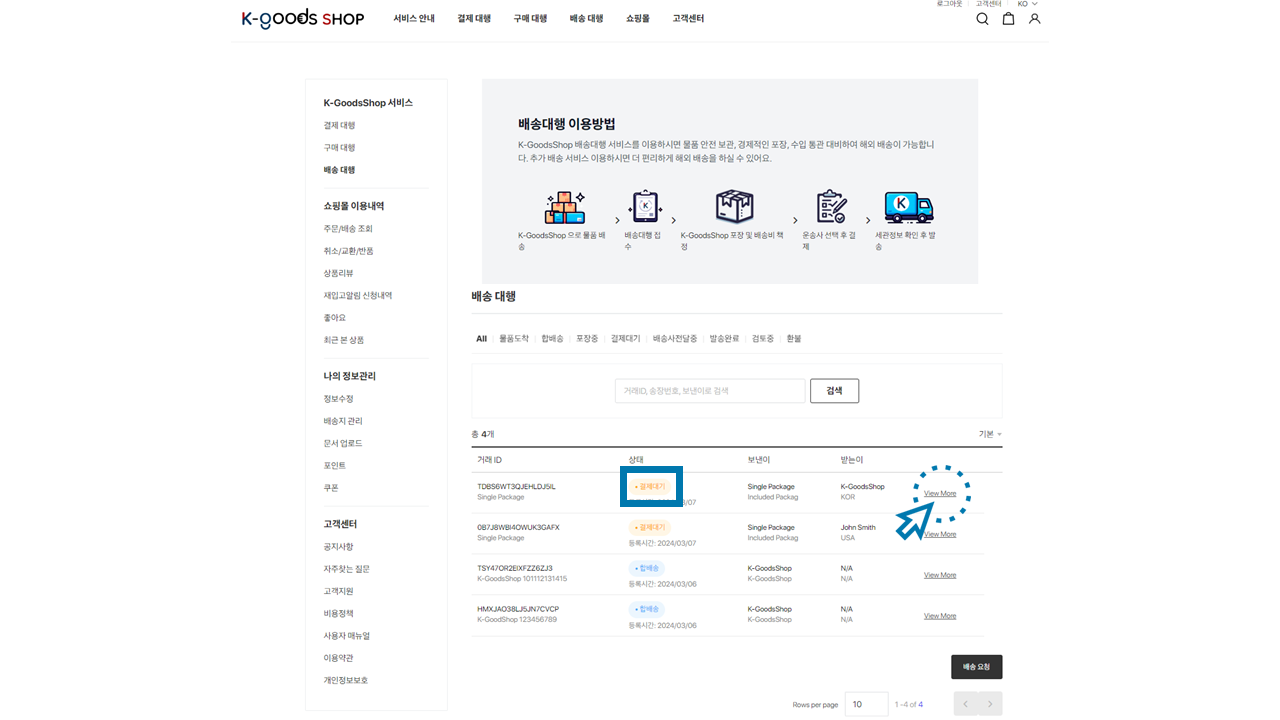Click the K-Goods Shop logo
This screenshot has height=720, width=1280.
tap(302, 19)
